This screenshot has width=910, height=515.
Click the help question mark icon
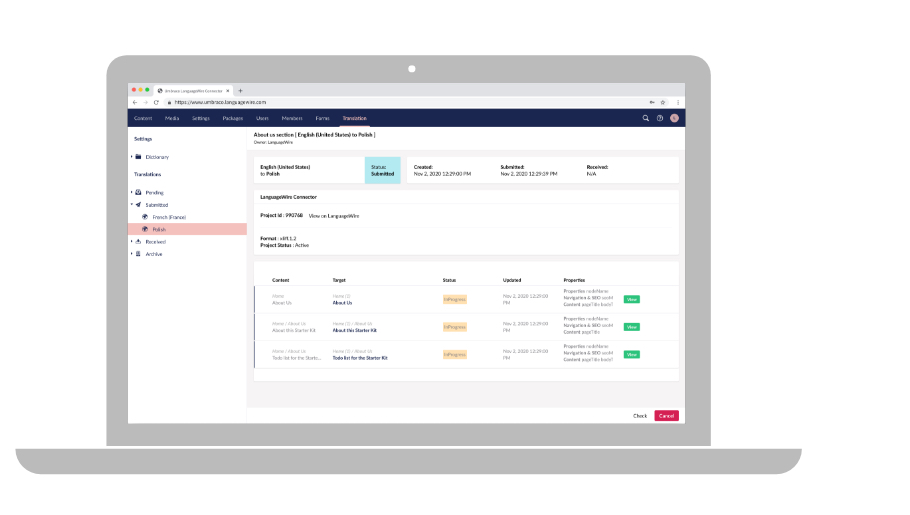(660, 118)
